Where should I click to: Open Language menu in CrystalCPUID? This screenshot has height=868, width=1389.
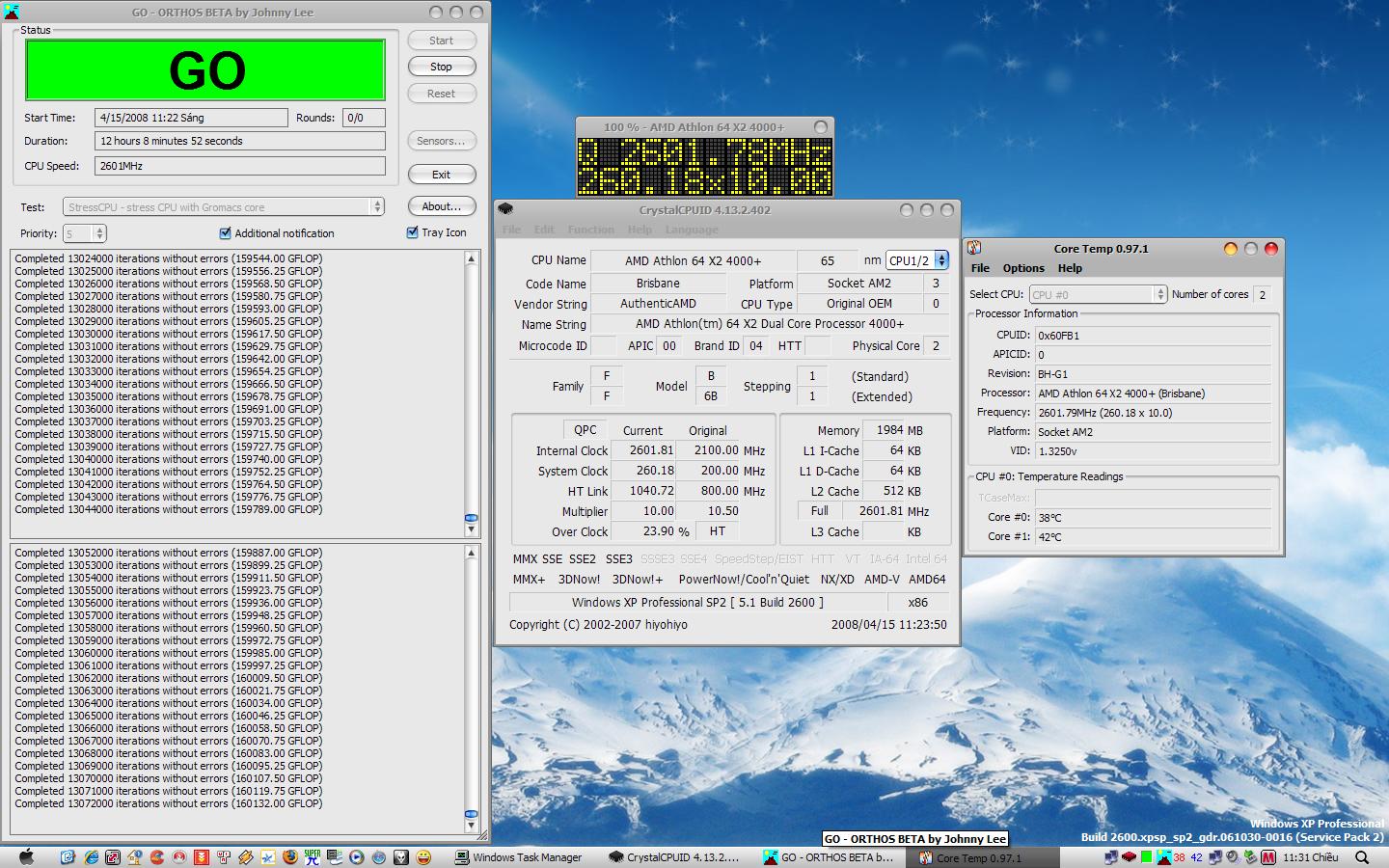[x=692, y=230]
